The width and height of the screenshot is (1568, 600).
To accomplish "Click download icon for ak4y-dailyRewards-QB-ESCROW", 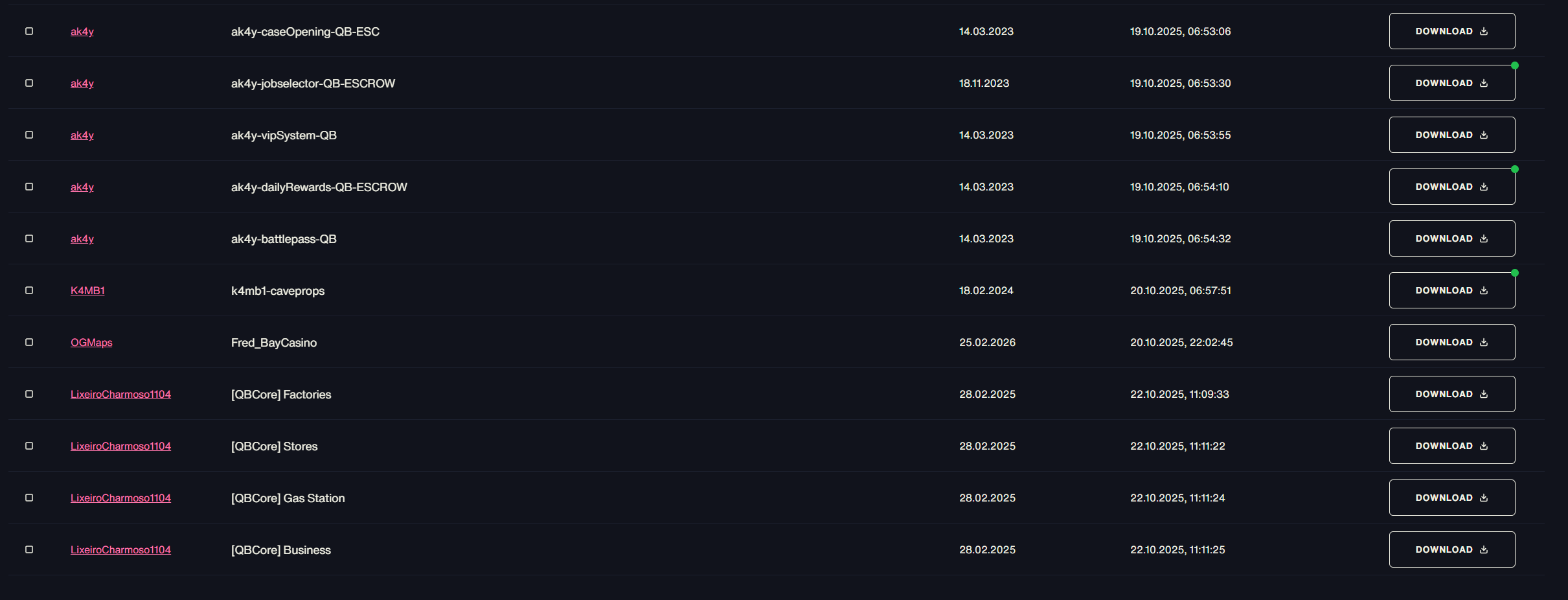I will (x=1484, y=187).
